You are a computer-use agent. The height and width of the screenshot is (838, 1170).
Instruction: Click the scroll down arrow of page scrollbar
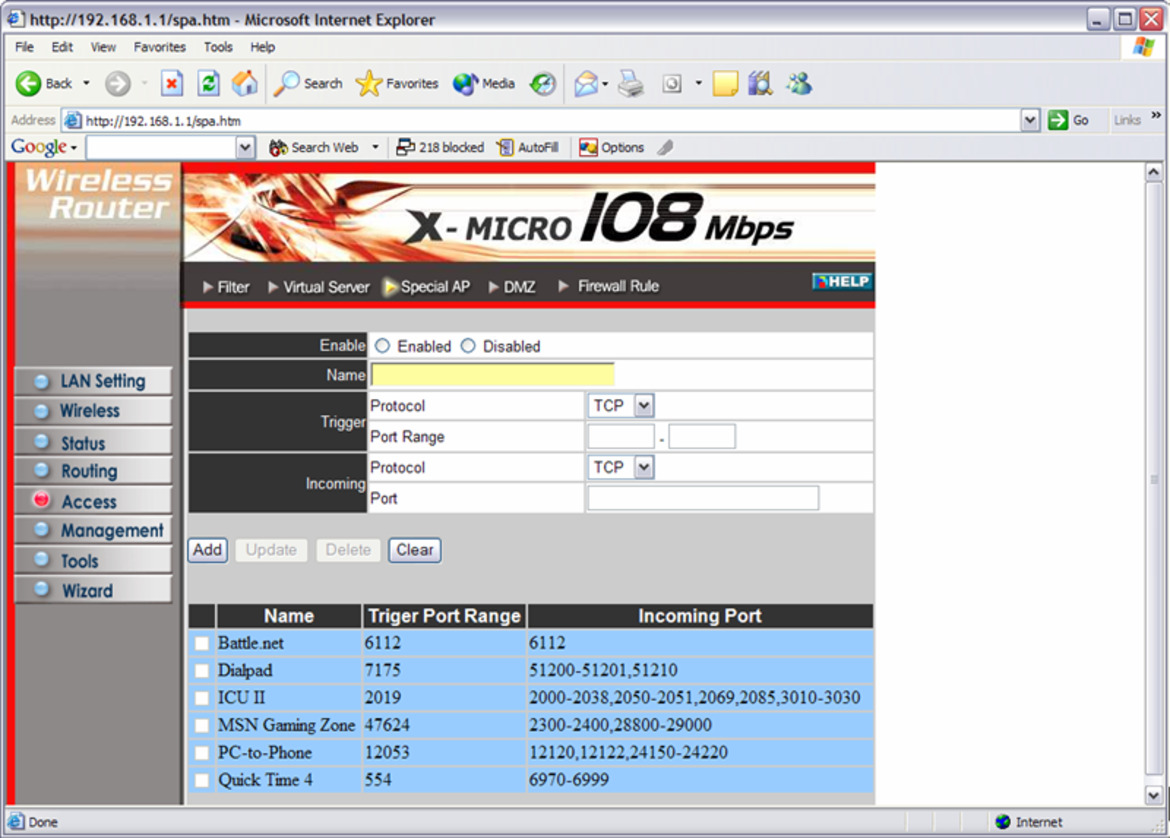tap(1154, 795)
